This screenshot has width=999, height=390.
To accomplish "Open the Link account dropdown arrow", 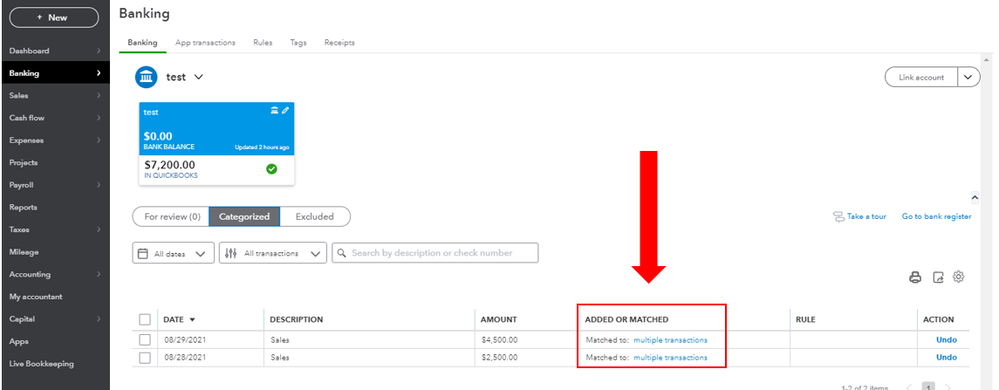I will pos(968,77).
